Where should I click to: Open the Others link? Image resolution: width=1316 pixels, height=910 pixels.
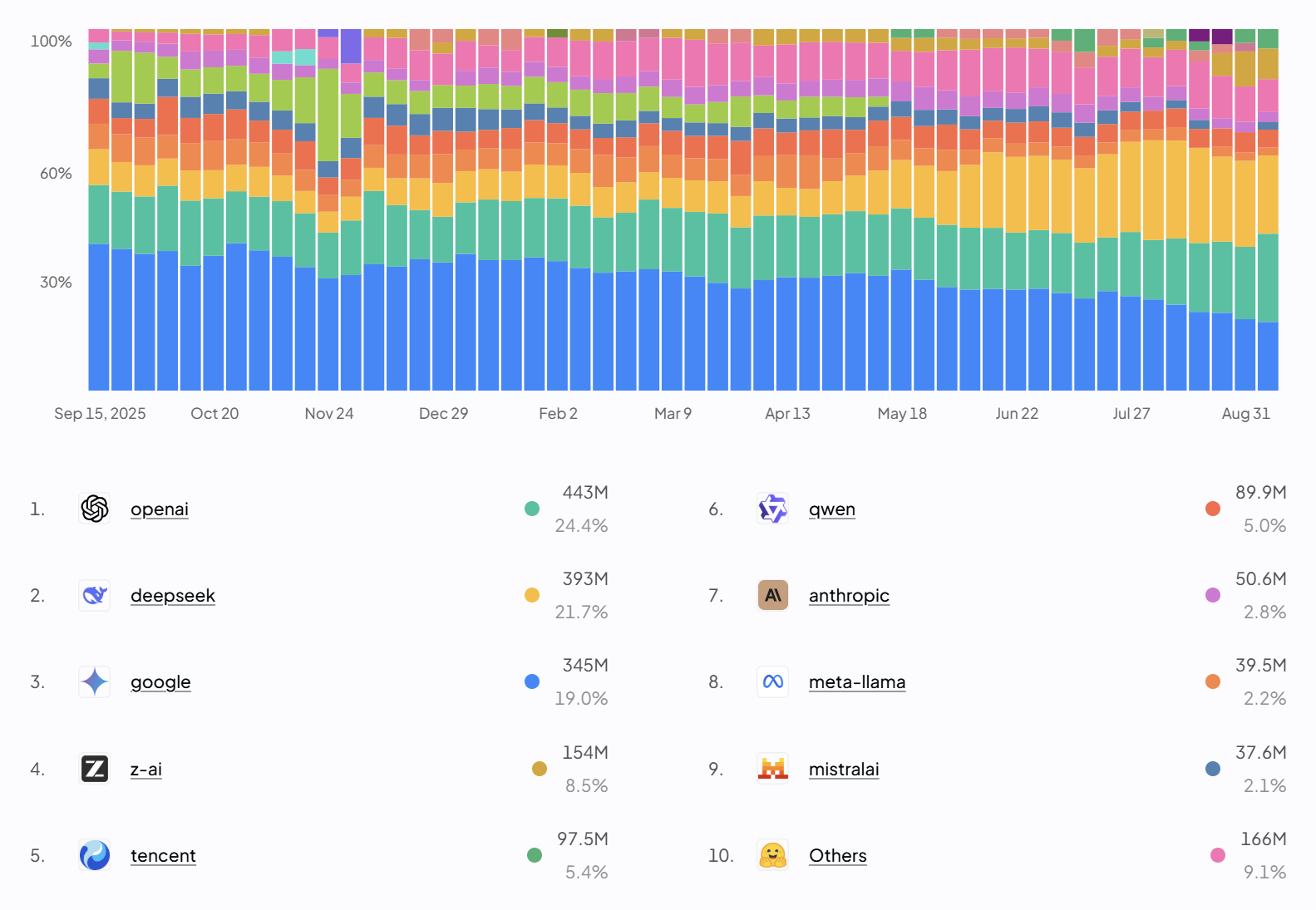(x=838, y=855)
